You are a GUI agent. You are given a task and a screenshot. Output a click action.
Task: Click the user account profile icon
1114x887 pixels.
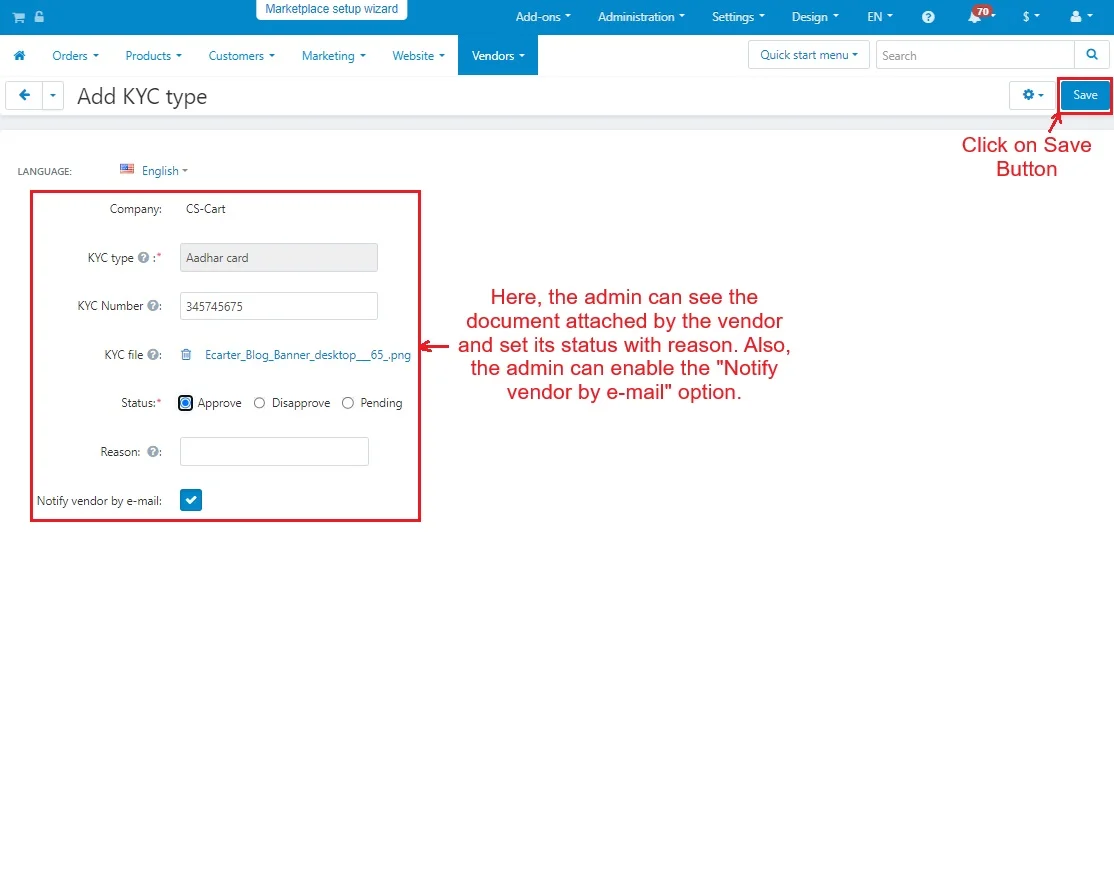coord(1076,17)
